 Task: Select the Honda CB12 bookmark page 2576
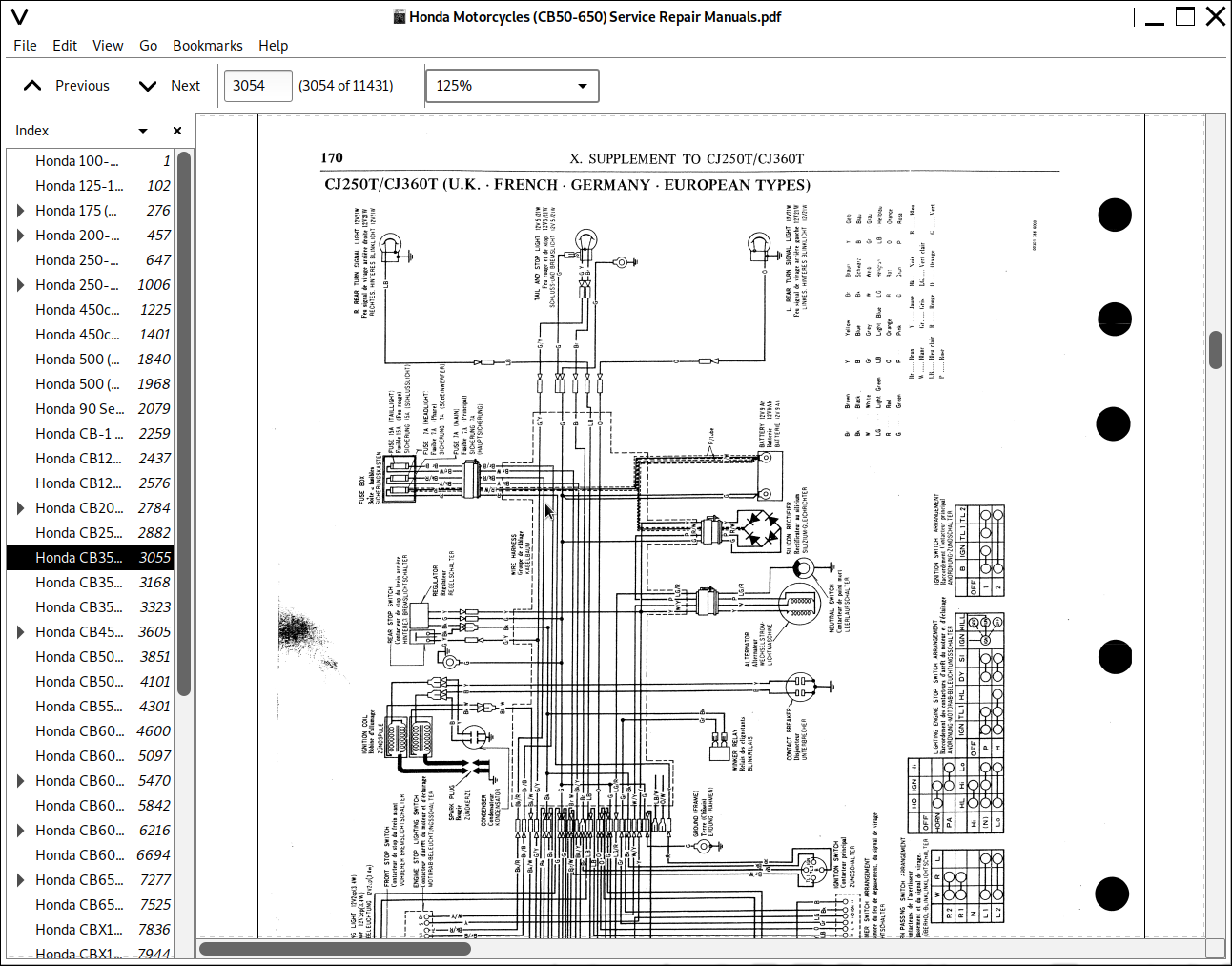[91, 483]
